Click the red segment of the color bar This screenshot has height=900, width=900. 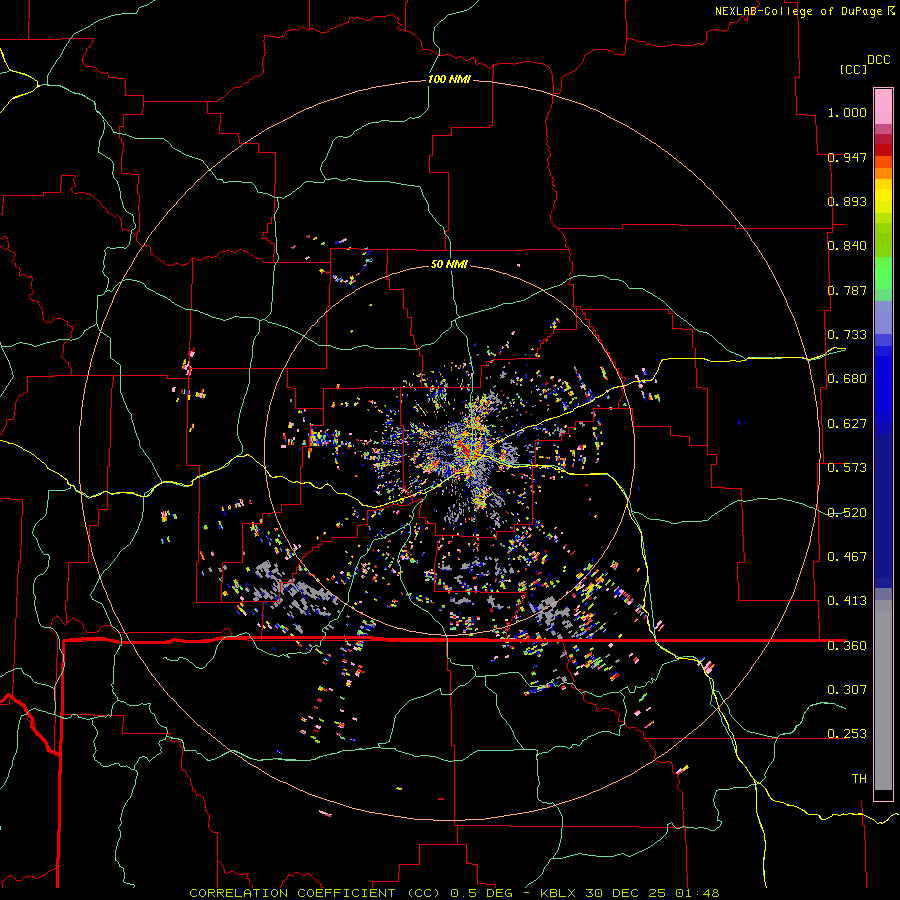[x=883, y=149]
